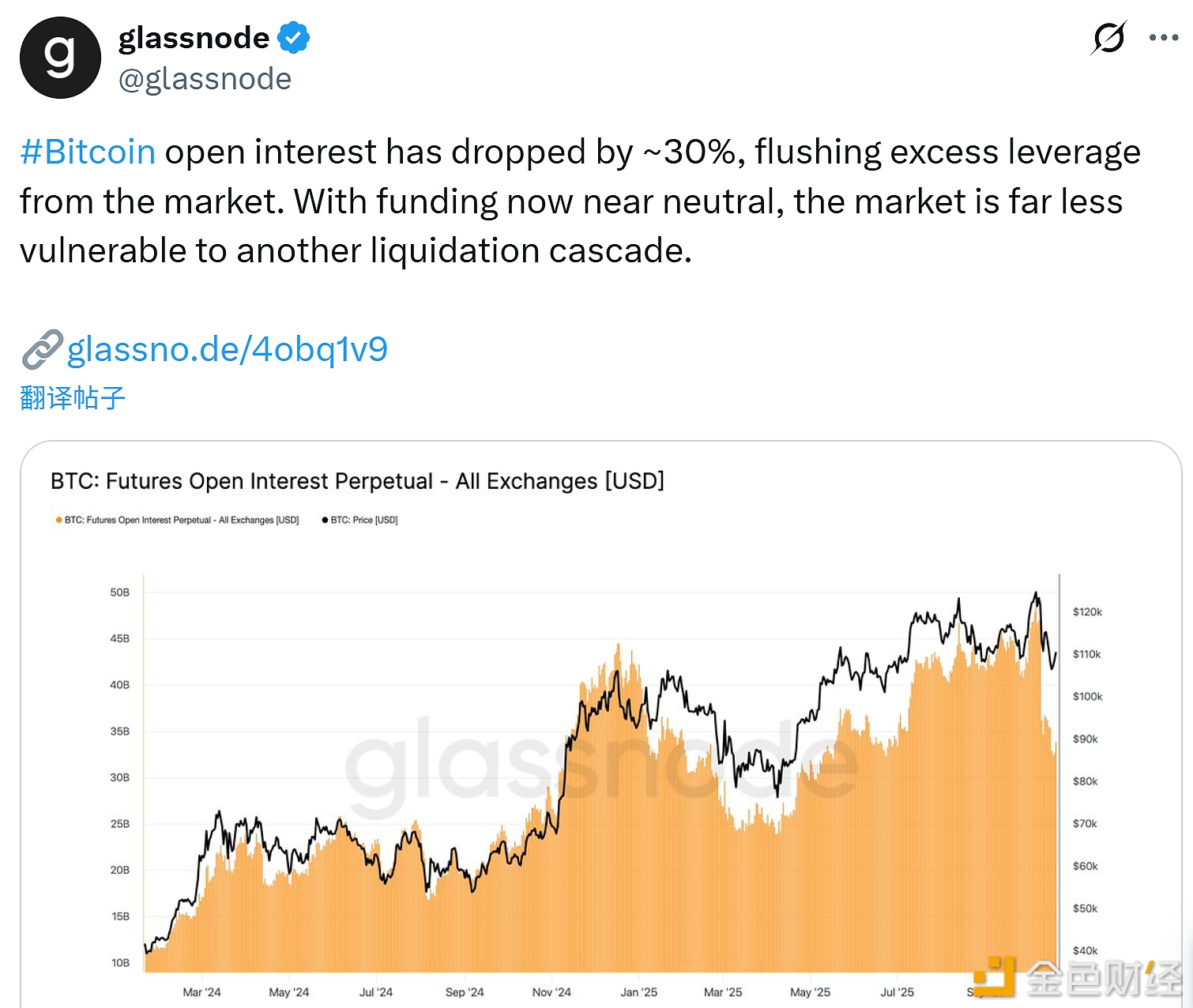Image resolution: width=1193 pixels, height=1008 pixels.
Task: Click the orange legend dot for Open Interest
Action: click(59, 520)
